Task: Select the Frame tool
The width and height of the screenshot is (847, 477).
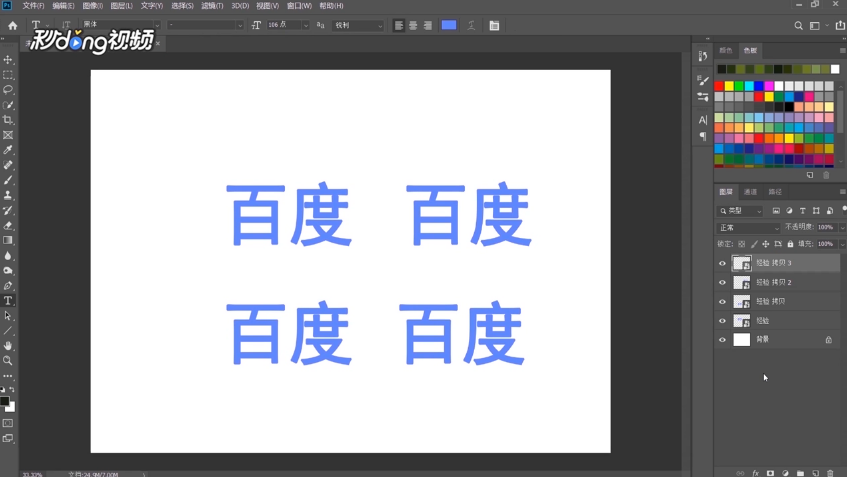Action: click(x=8, y=135)
